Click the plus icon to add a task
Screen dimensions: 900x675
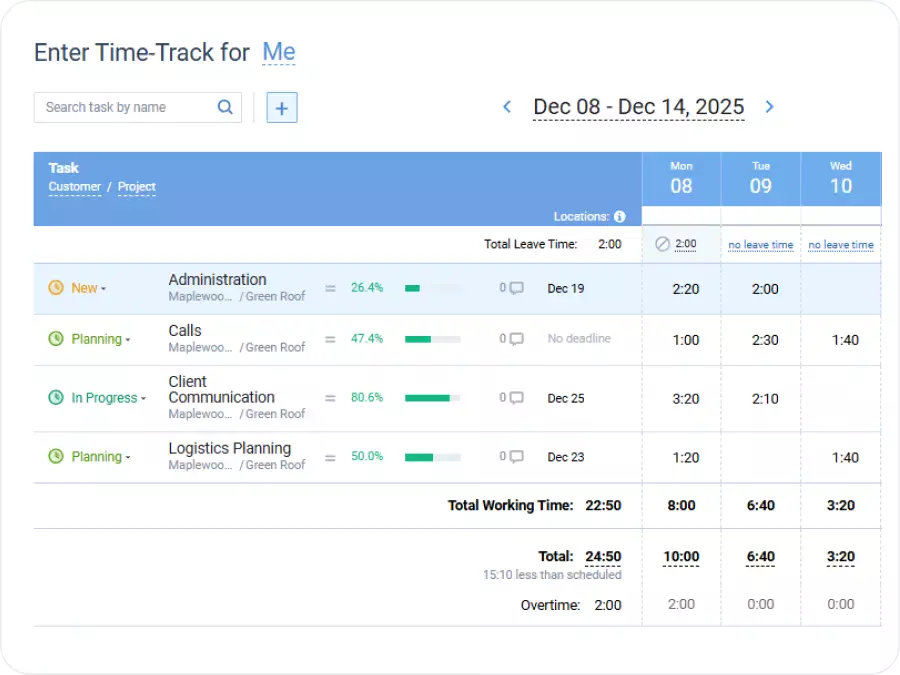pyautogui.click(x=281, y=107)
